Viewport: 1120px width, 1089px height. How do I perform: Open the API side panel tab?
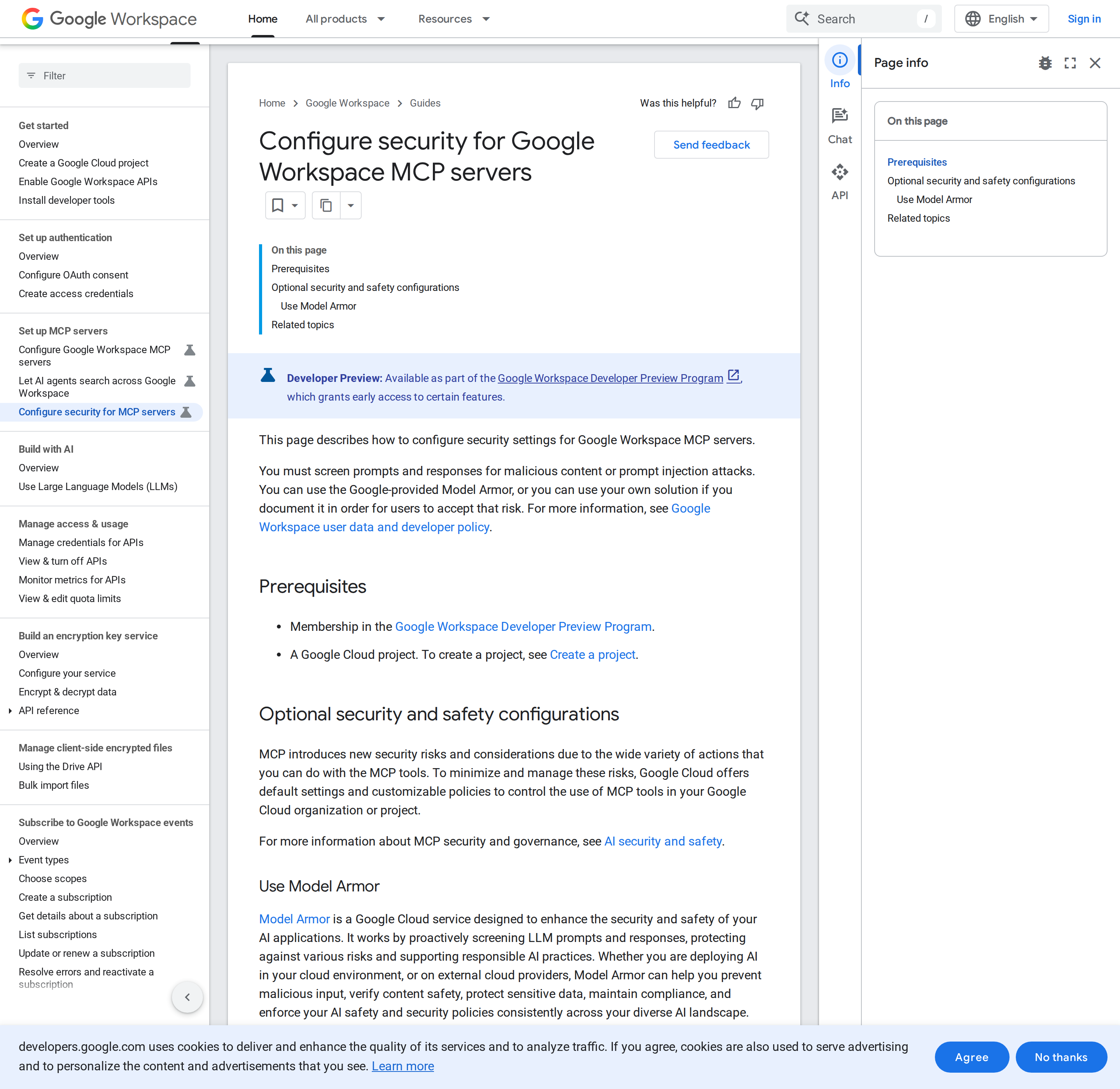click(840, 182)
